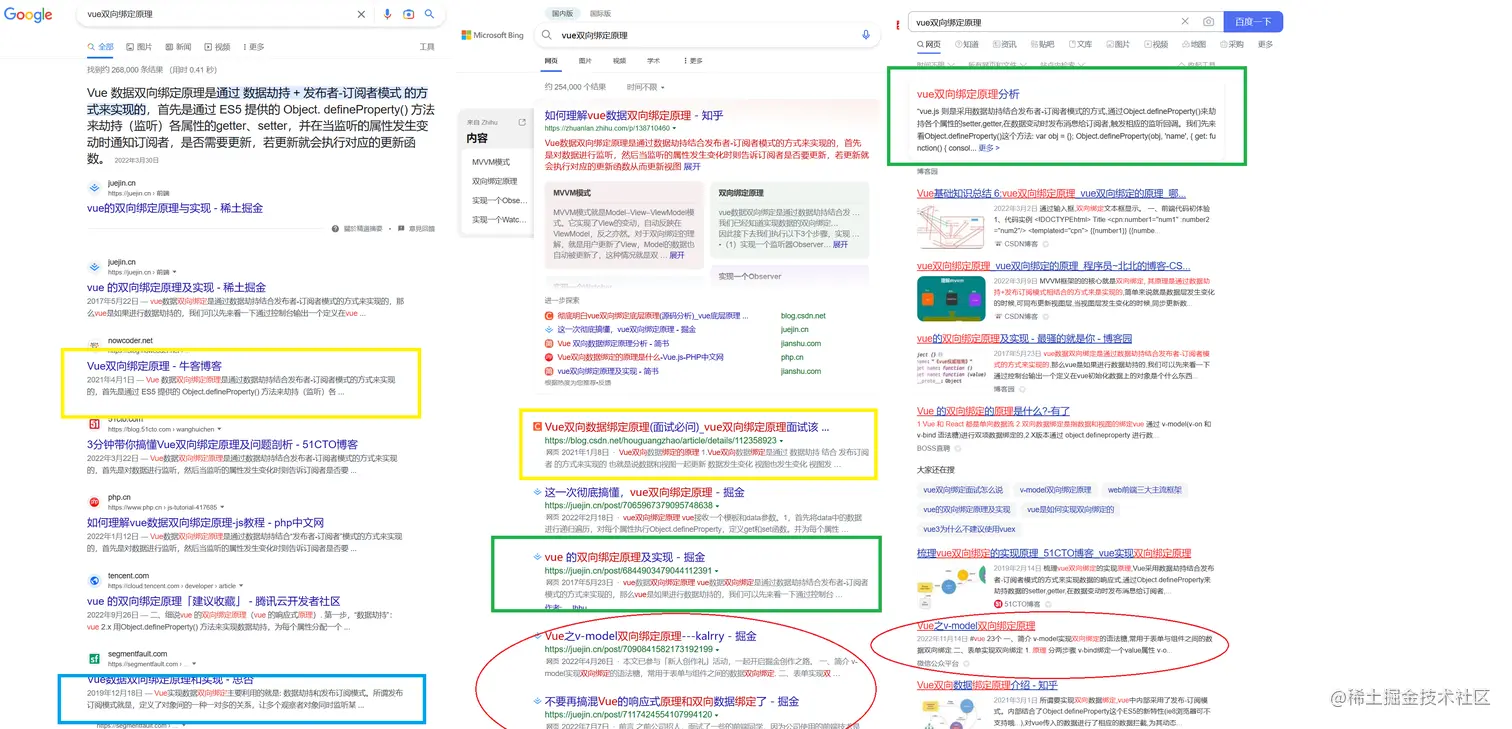Activate Bing voice search microphone
This screenshot has height=729, width=1512.
(866, 35)
